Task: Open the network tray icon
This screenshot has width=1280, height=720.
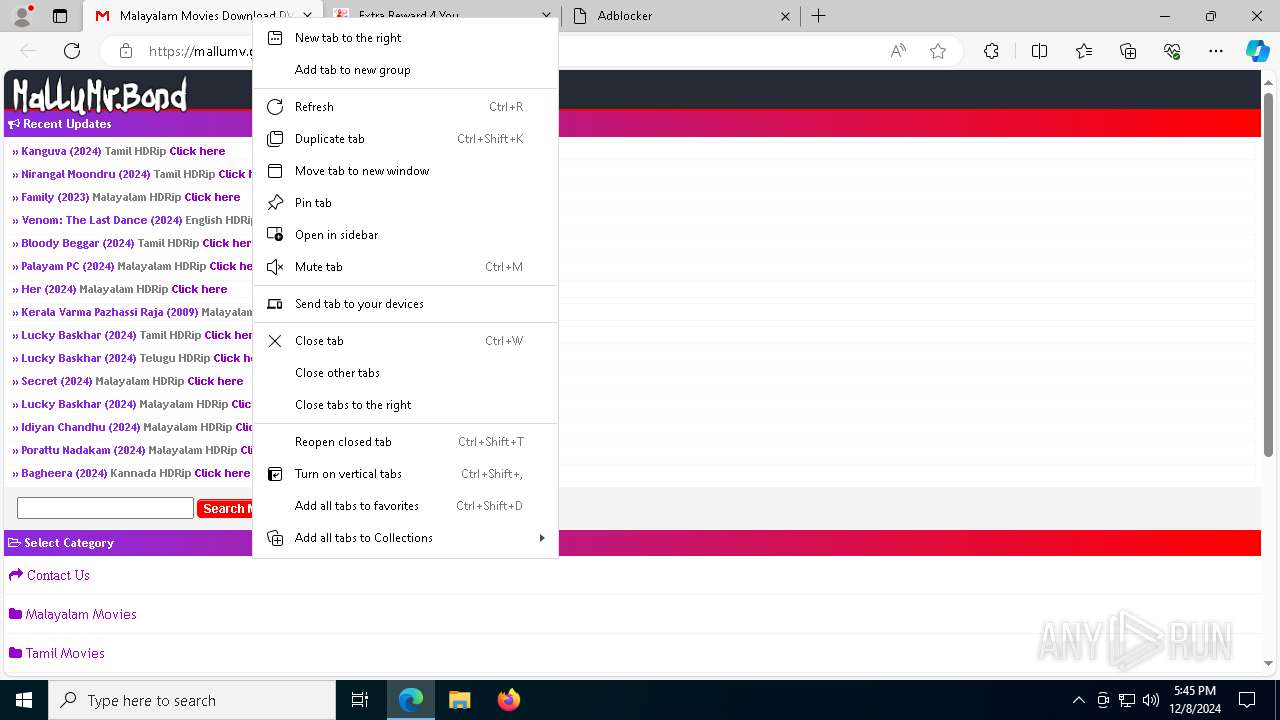Action: tap(1127, 700)
